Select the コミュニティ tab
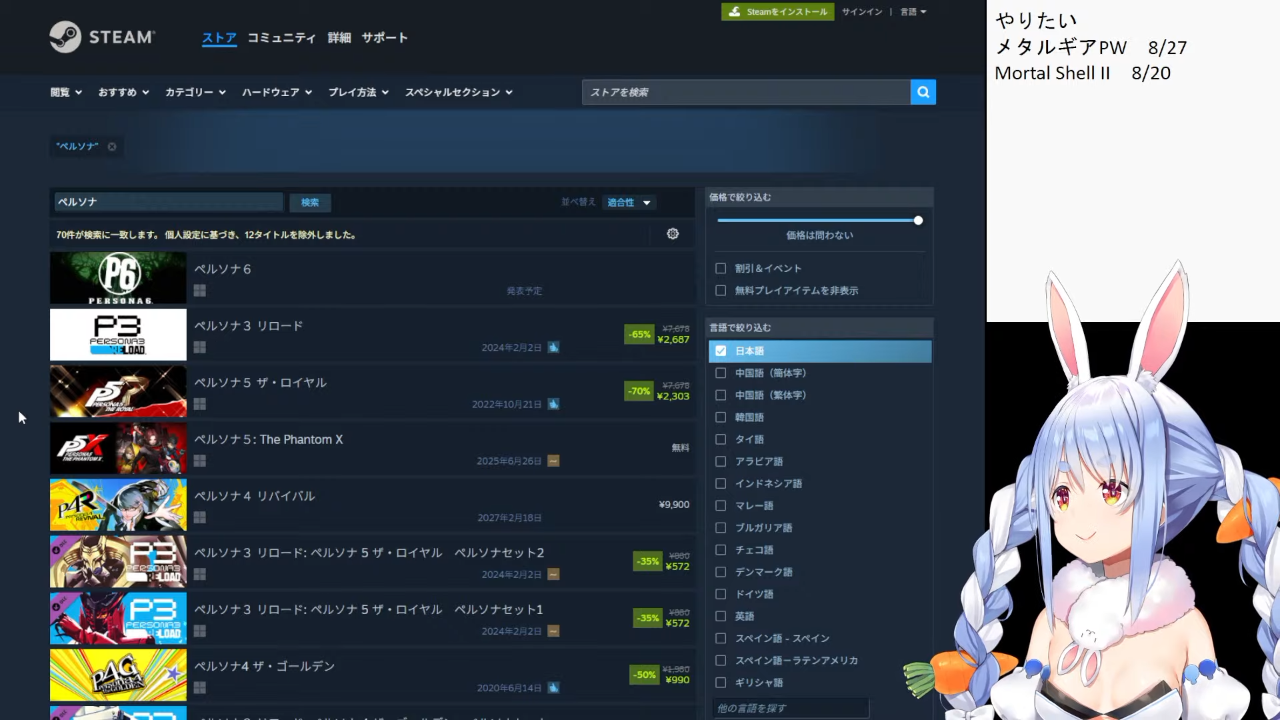The height and width of the screenshot is (720, 1280). coord(282,38)
